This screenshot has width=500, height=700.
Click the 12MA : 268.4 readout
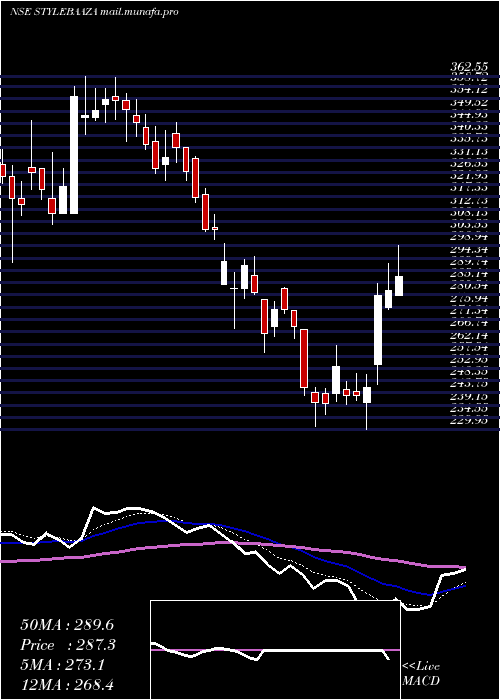point(69,685)
